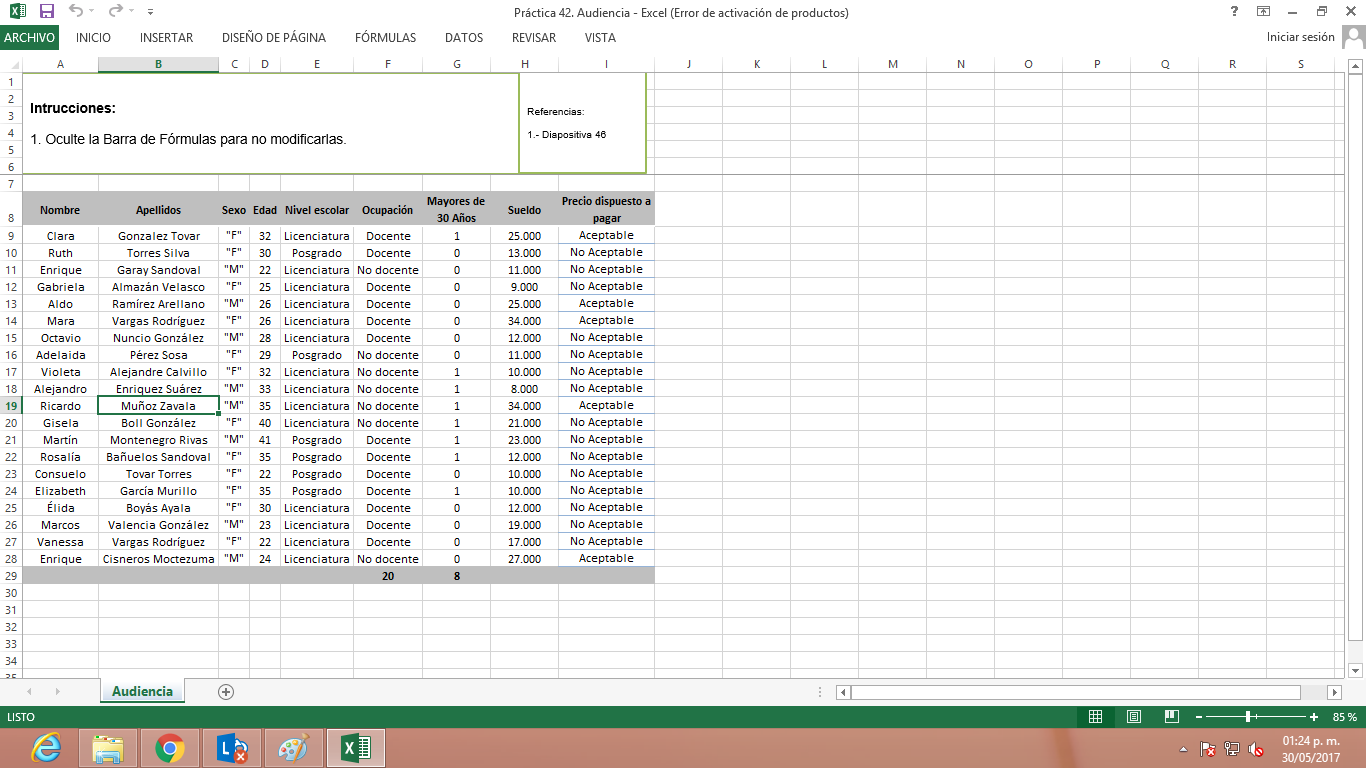The width and height of the screenshot is (1366, 768).
Task: Select cell with Muñoz Zavala
Action: (158, 406)
